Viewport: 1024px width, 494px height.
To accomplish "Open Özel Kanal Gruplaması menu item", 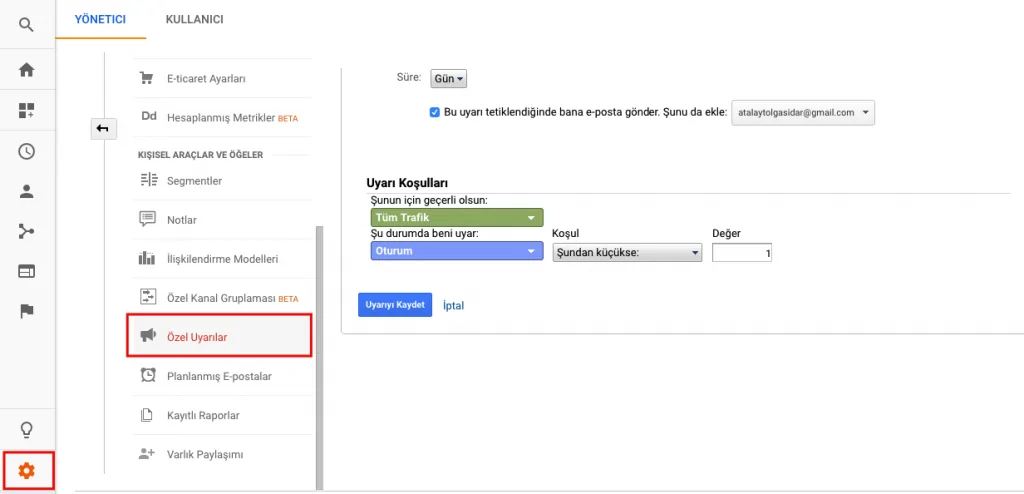I will tap(222, 298).
